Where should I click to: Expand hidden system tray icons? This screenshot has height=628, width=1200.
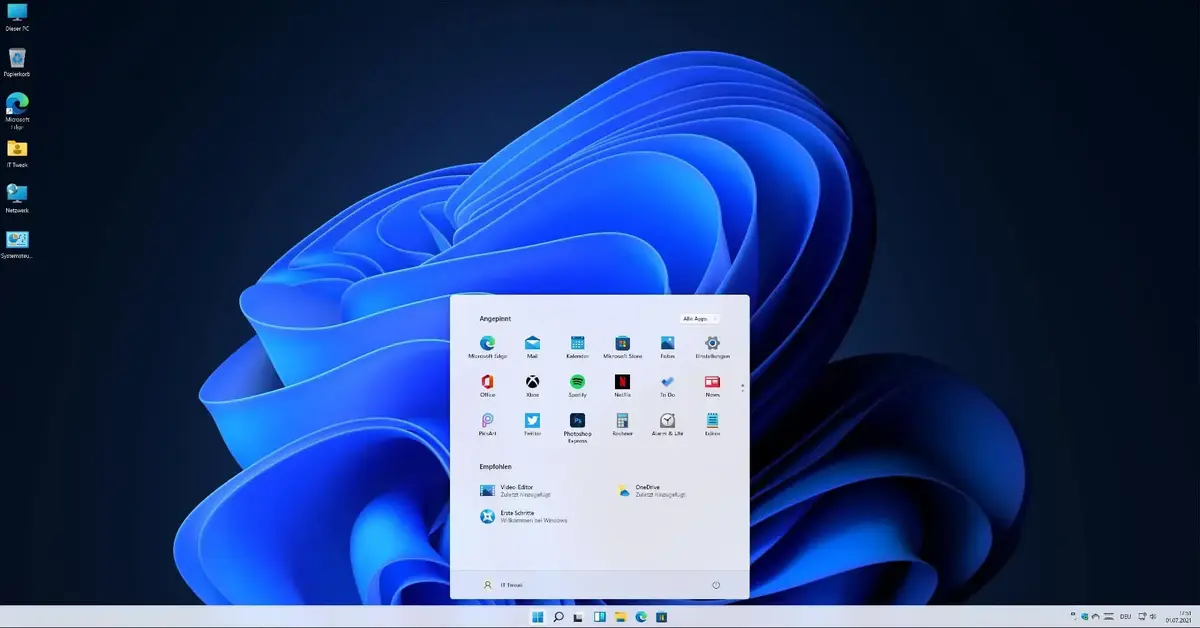click(1073, 617)
